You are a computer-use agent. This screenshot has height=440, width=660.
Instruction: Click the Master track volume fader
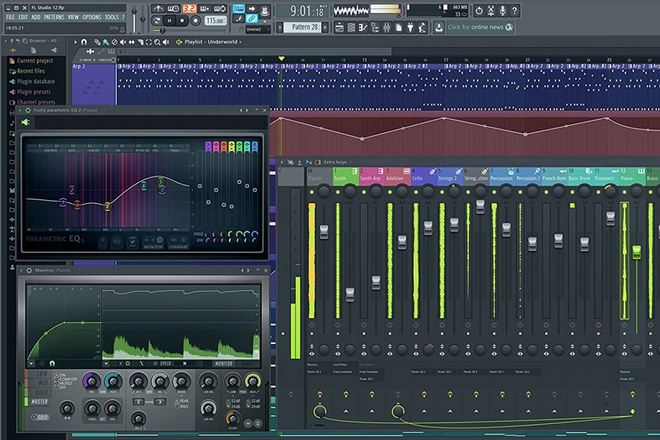324,231
